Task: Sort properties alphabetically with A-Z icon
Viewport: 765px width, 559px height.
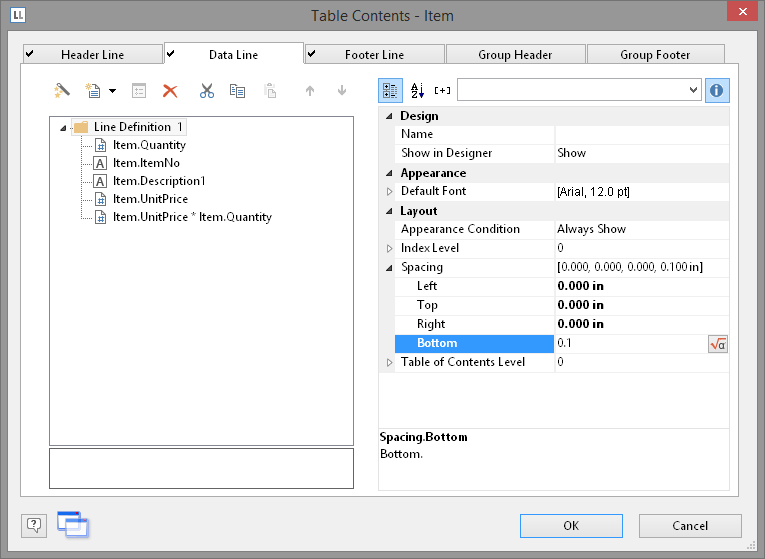Action: pyautogui.click(x=417, y=90)
